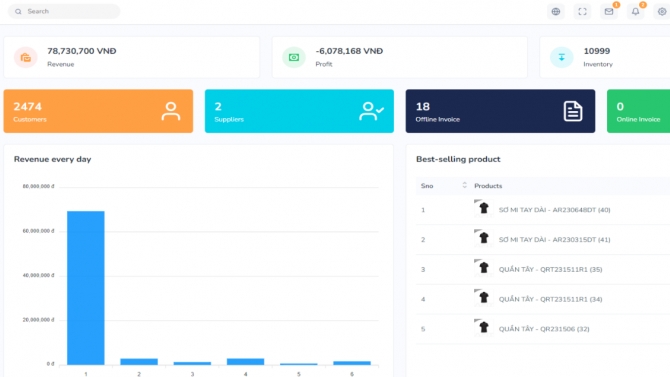Toggle fullscreen mode icon

tap(582, 12)
